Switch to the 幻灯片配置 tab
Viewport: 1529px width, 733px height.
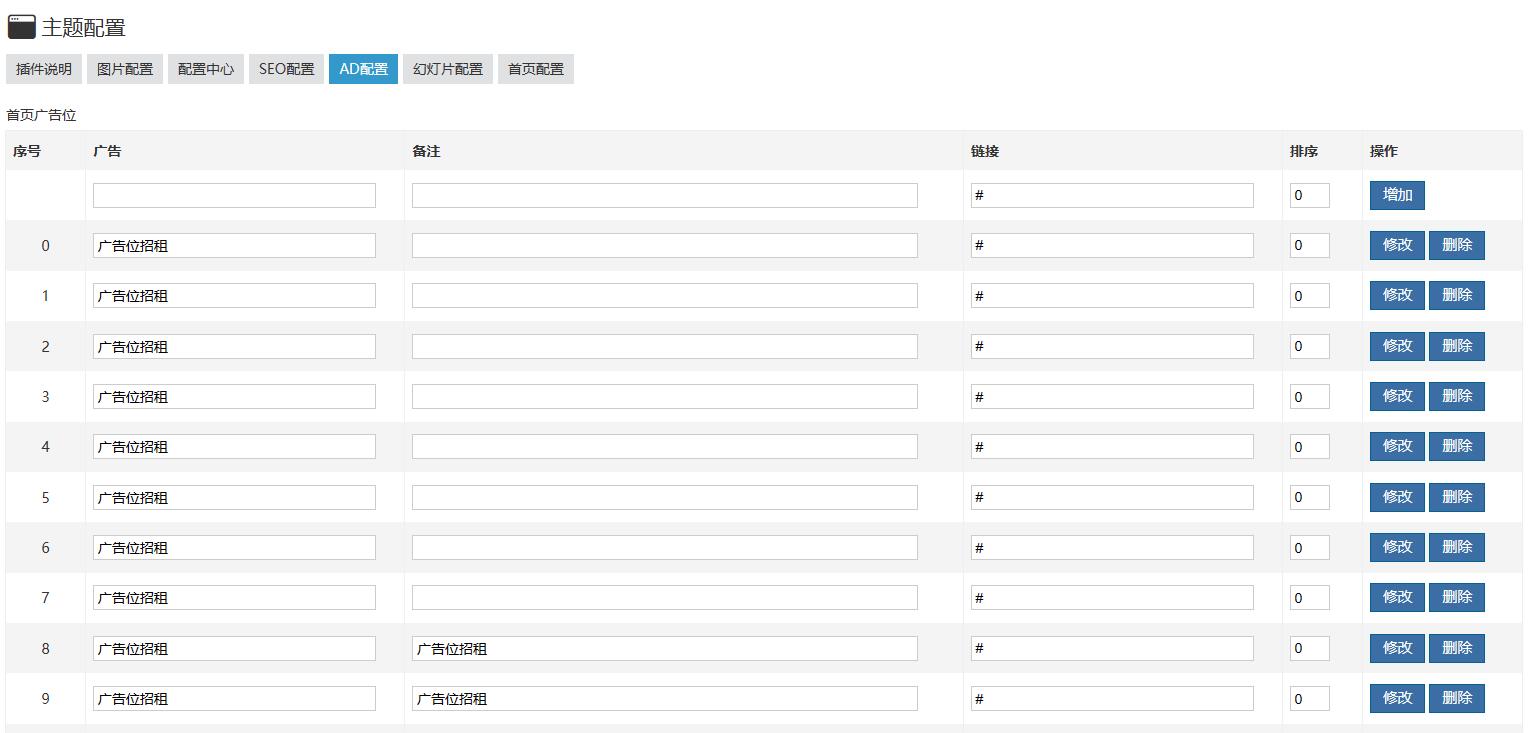pyautogui.click(x=448, y=69)
